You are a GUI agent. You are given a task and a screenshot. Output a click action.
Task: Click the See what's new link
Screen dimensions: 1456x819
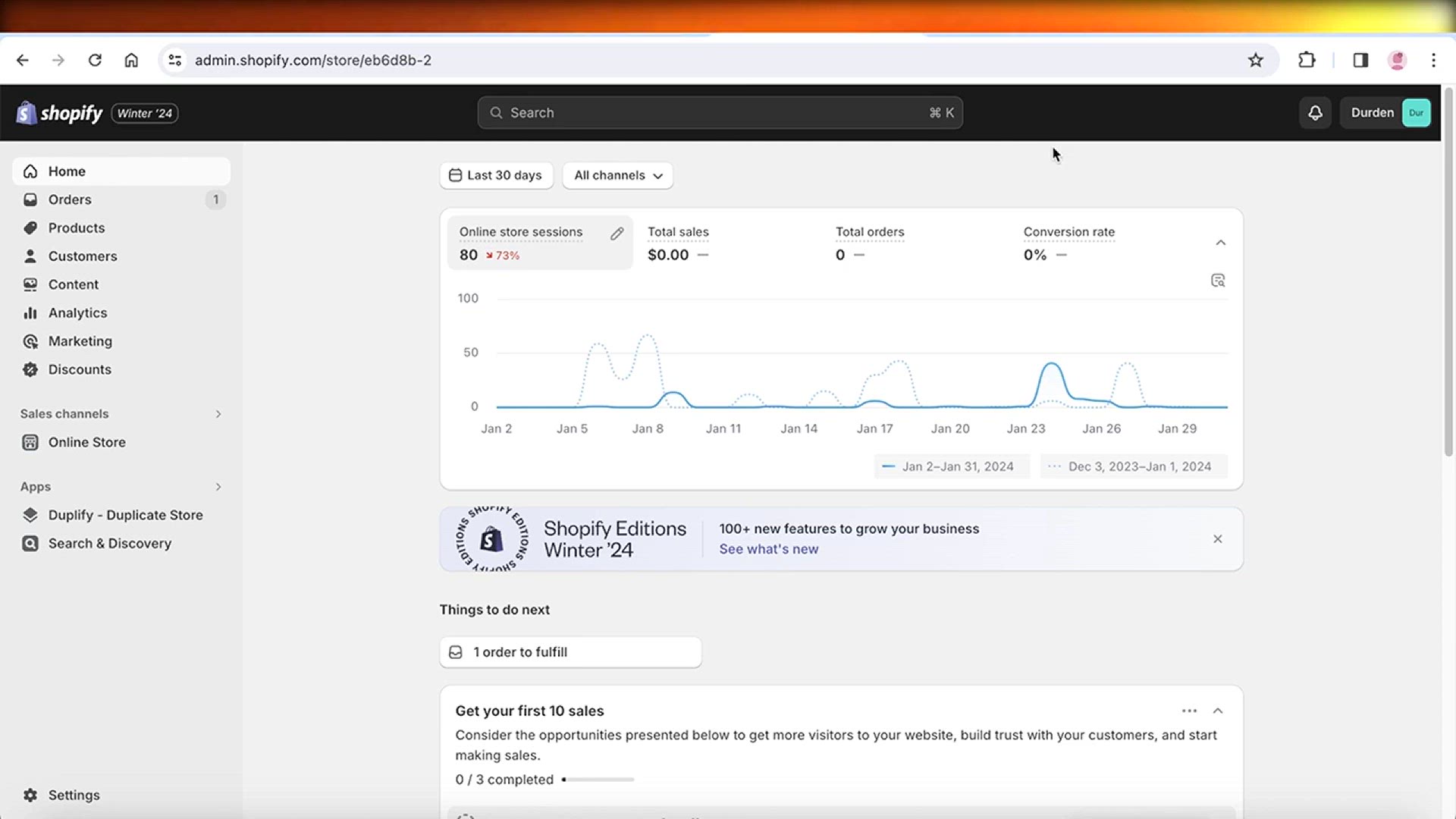pyautogui.click(x=768, y=549)
